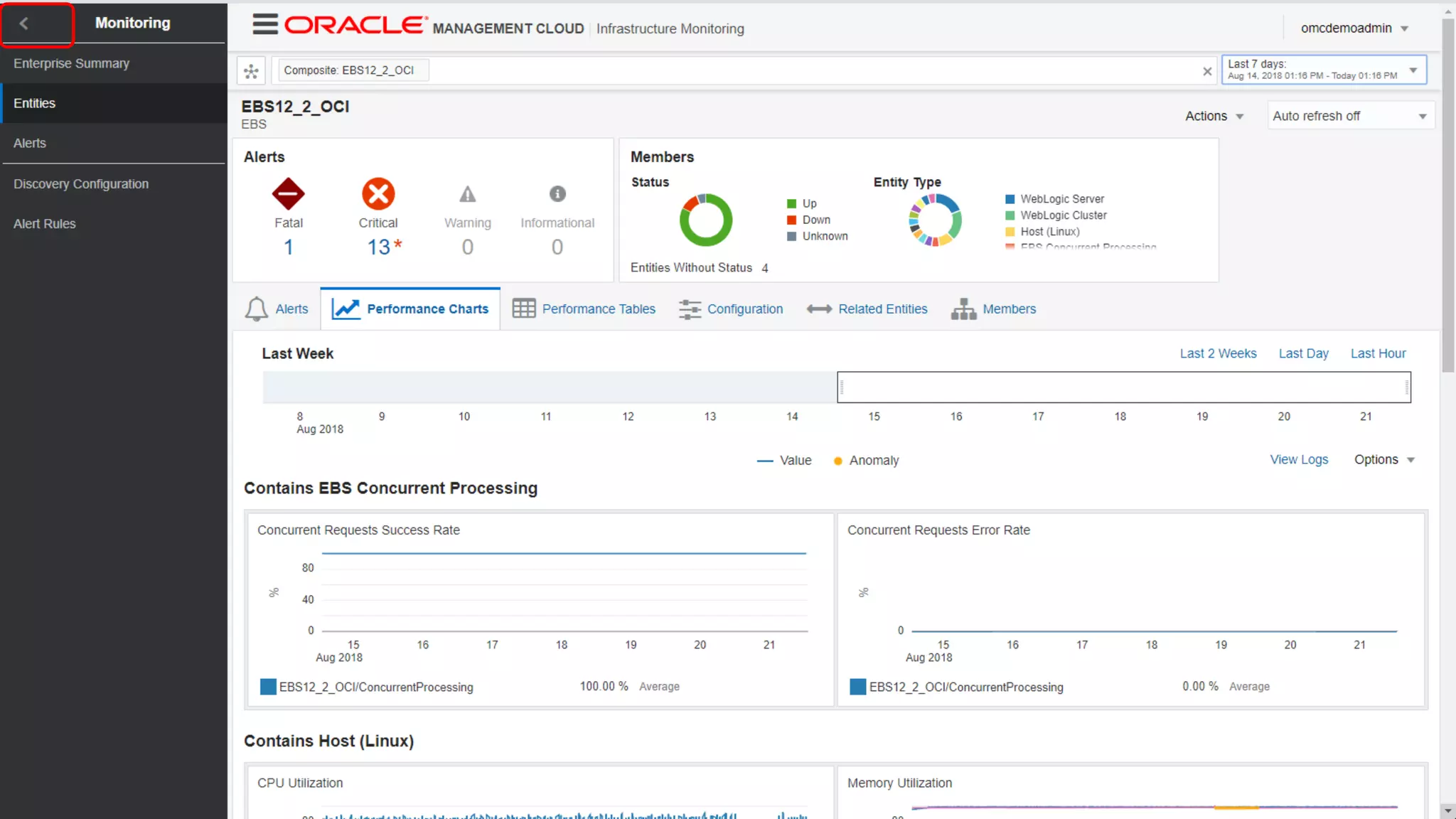Screen dimensions: 1456x819
Task: Open the Actions dropdown menu
Action: click(x=1214, y=116)
